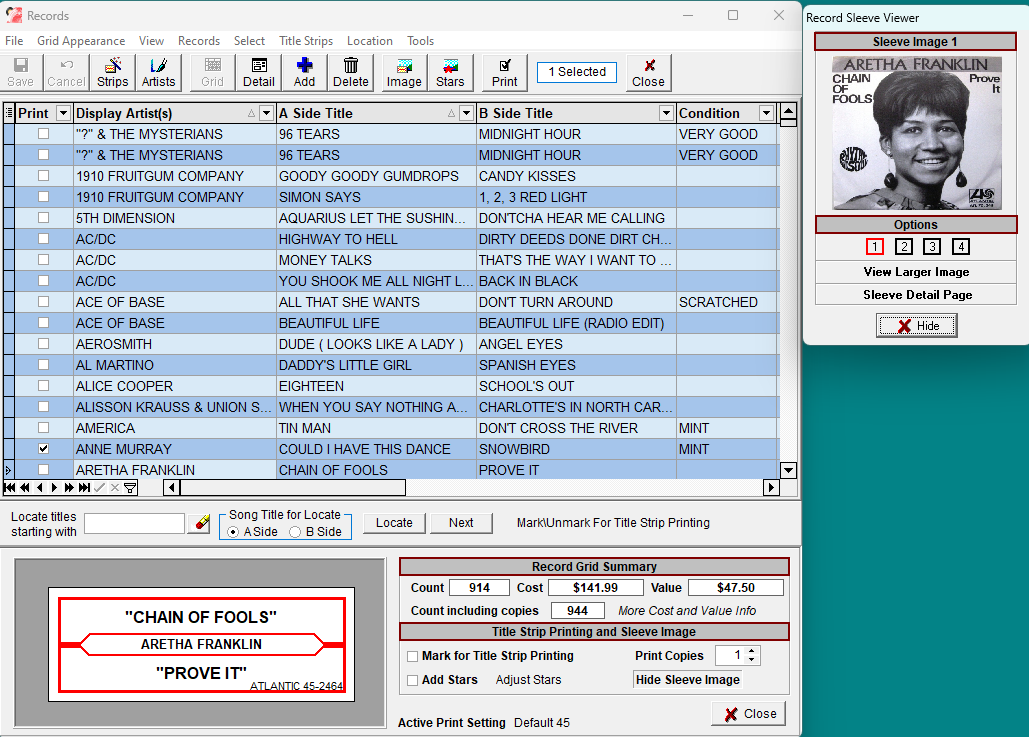Click the horizontal scrollbar track in grid
1029x737 pixels.
[x=584, y=488]
